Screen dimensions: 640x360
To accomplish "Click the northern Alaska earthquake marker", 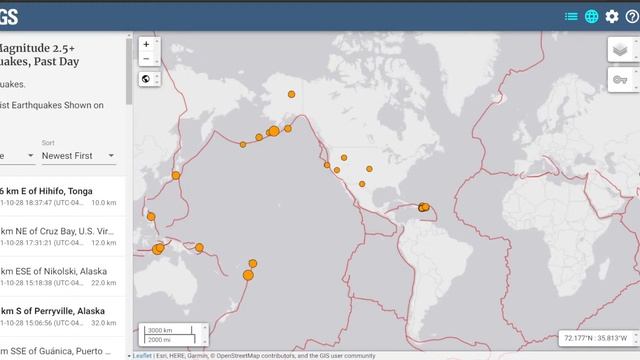I will tap(291, 94).
